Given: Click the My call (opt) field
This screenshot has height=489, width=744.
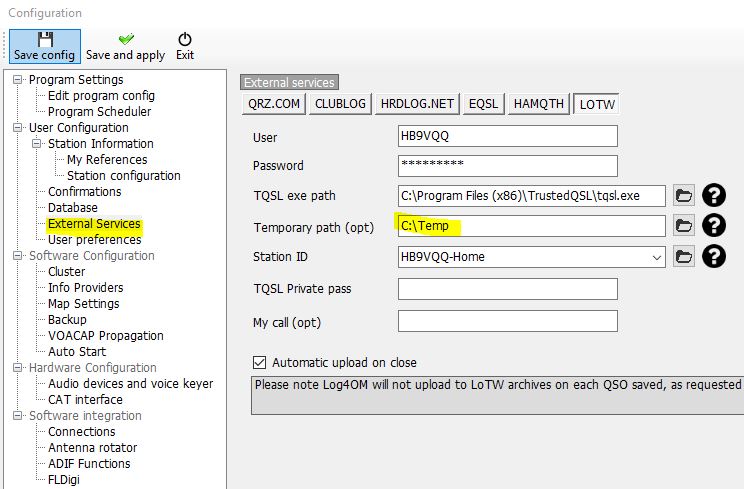Looking at the screenshot, I should (508, 321).
